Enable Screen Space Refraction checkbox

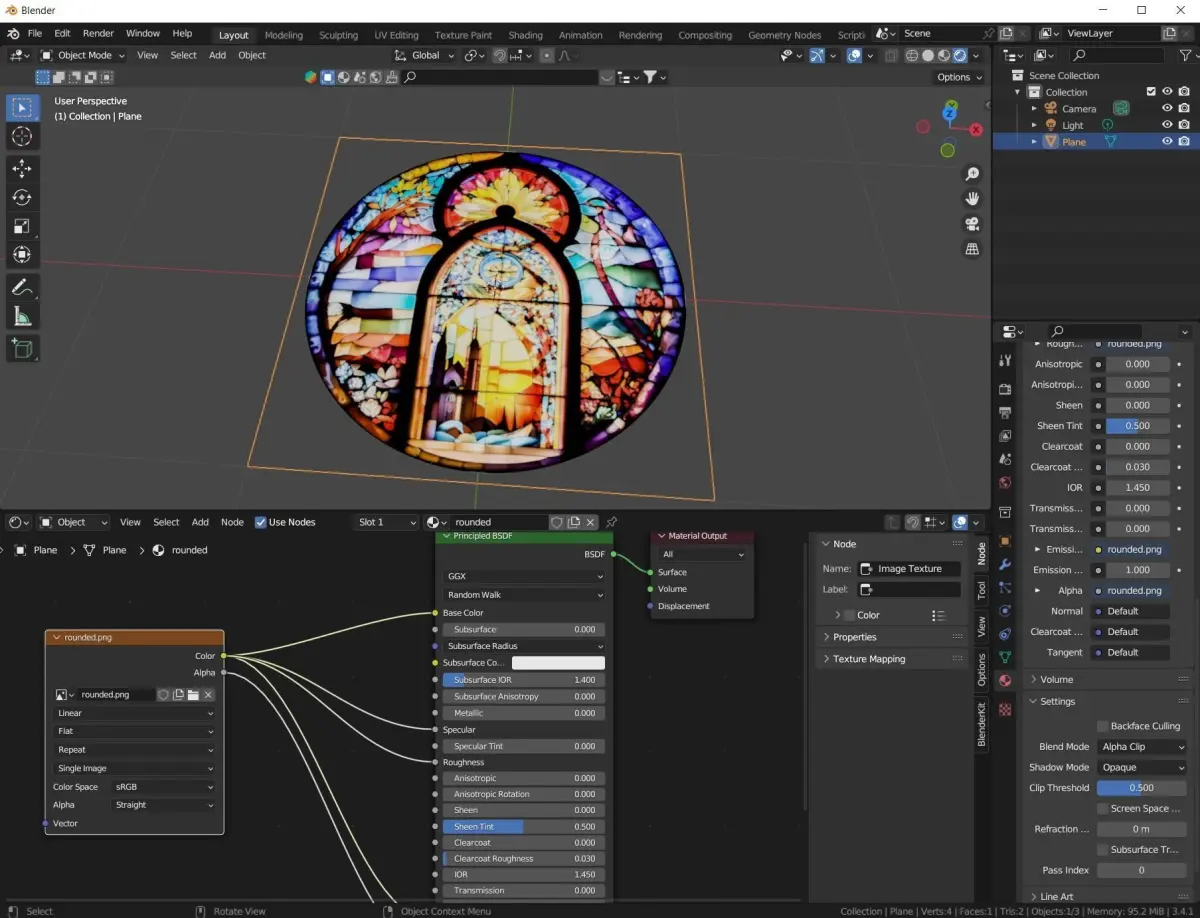[1102, 808]
